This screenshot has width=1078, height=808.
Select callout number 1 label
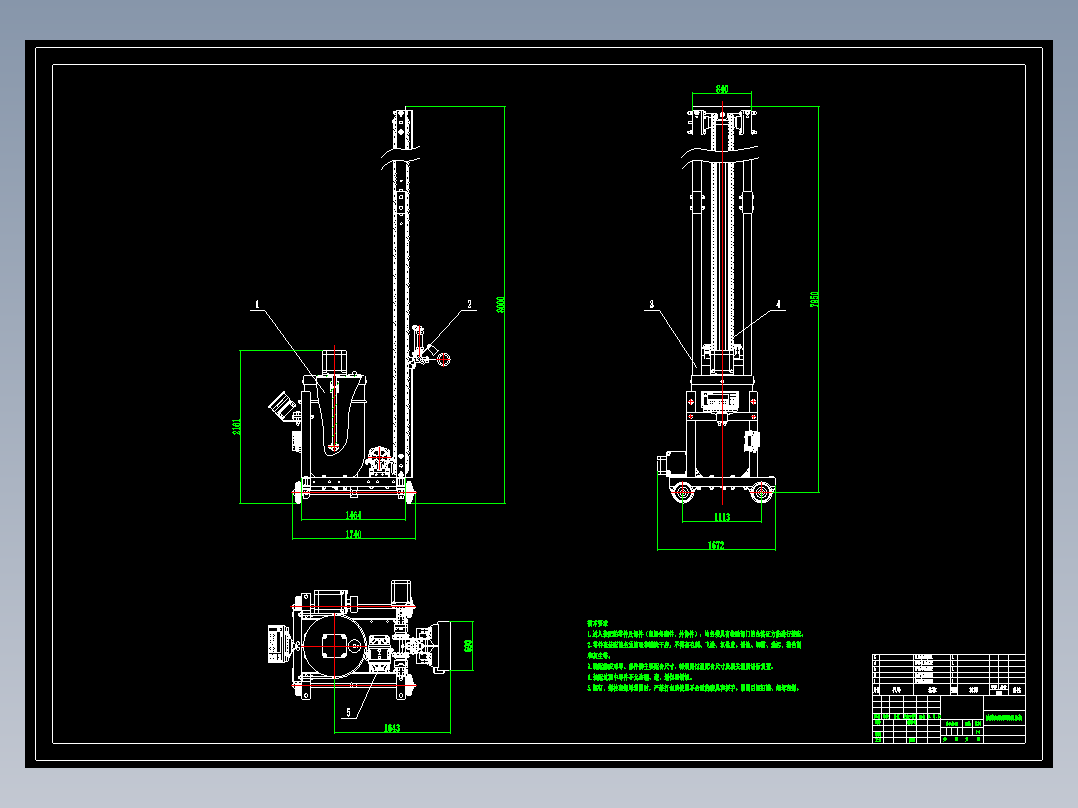click(x=257, y=304)
